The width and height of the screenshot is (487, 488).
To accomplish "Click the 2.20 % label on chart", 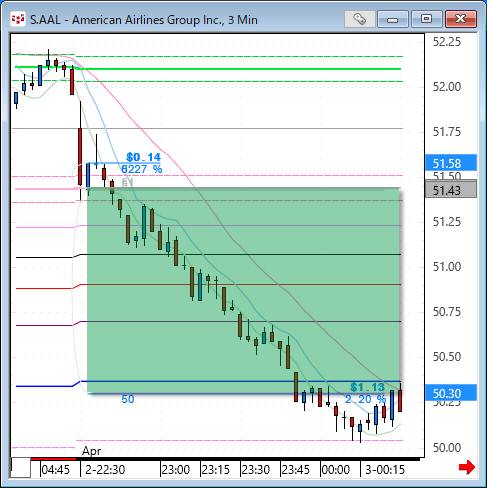I will 365,399.
